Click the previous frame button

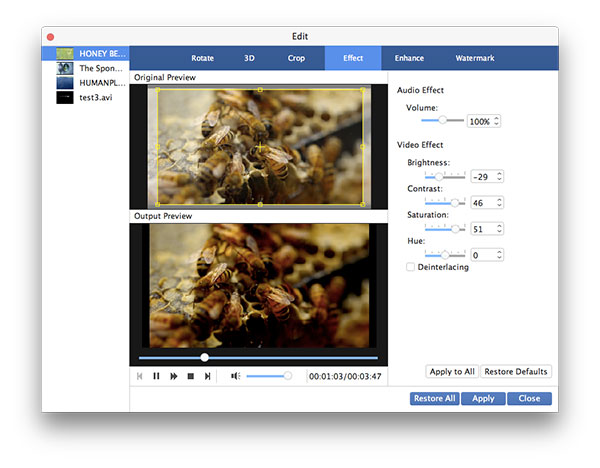click(x=139, y=376)
